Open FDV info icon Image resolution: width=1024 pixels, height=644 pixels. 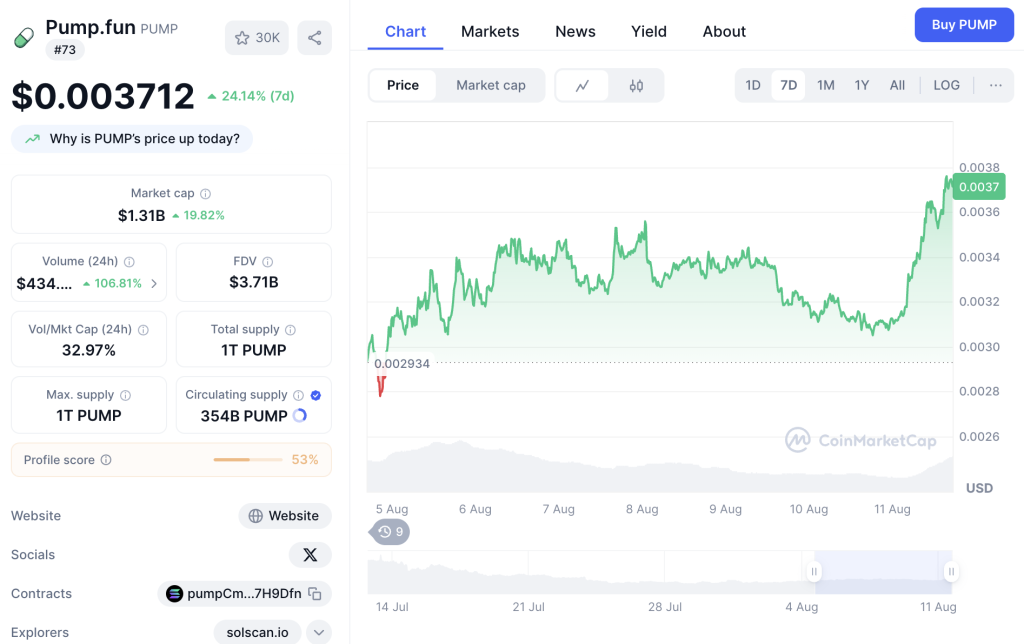coord(268,261)
